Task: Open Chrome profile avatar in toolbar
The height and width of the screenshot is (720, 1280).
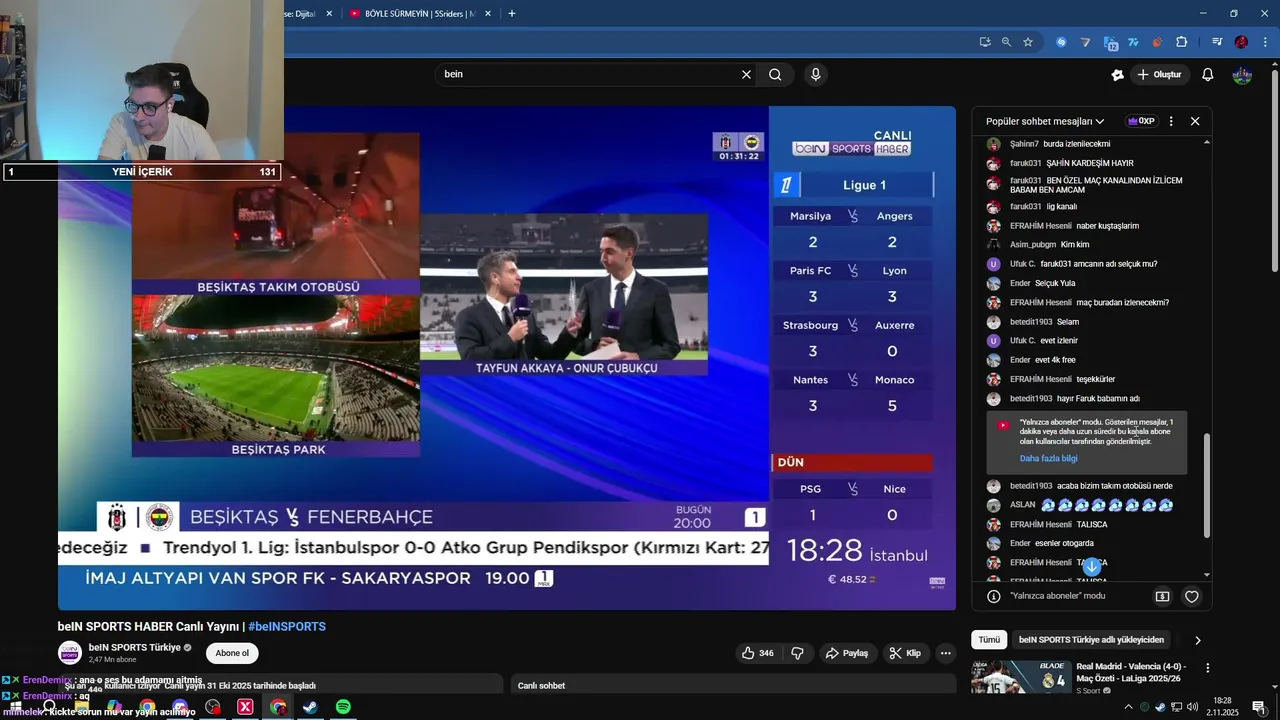Action: [1241, 42]
